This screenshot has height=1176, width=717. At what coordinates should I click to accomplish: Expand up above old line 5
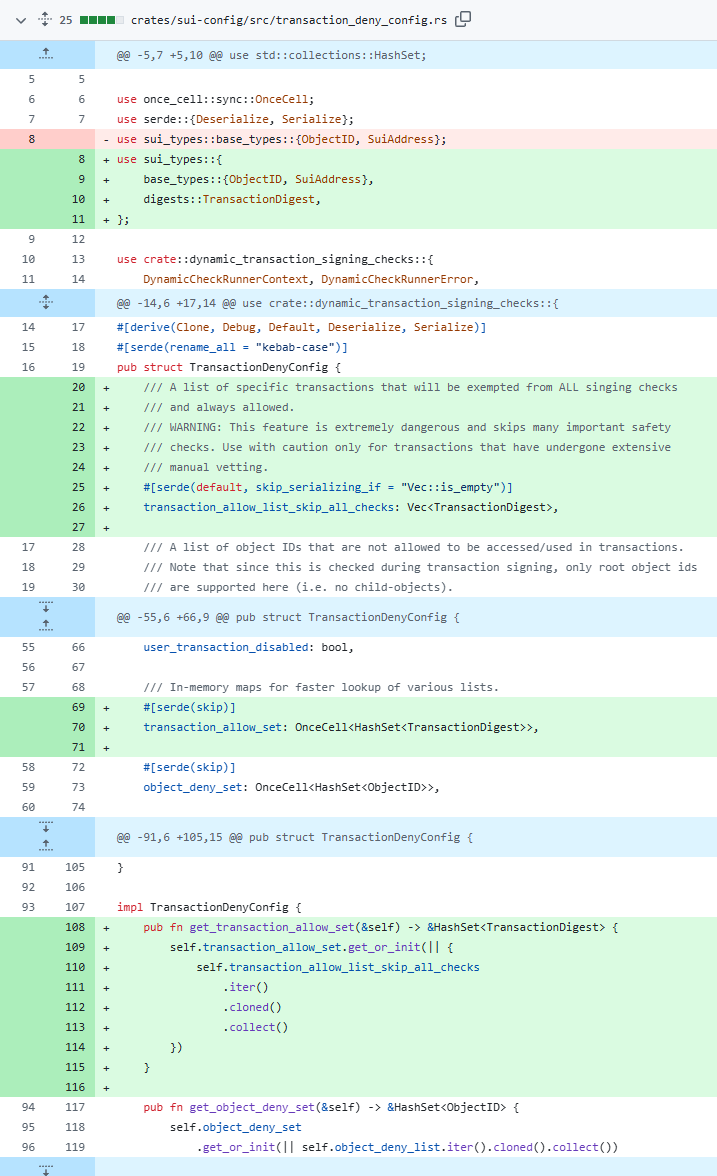pyautogui.click(x=47, y=55)
